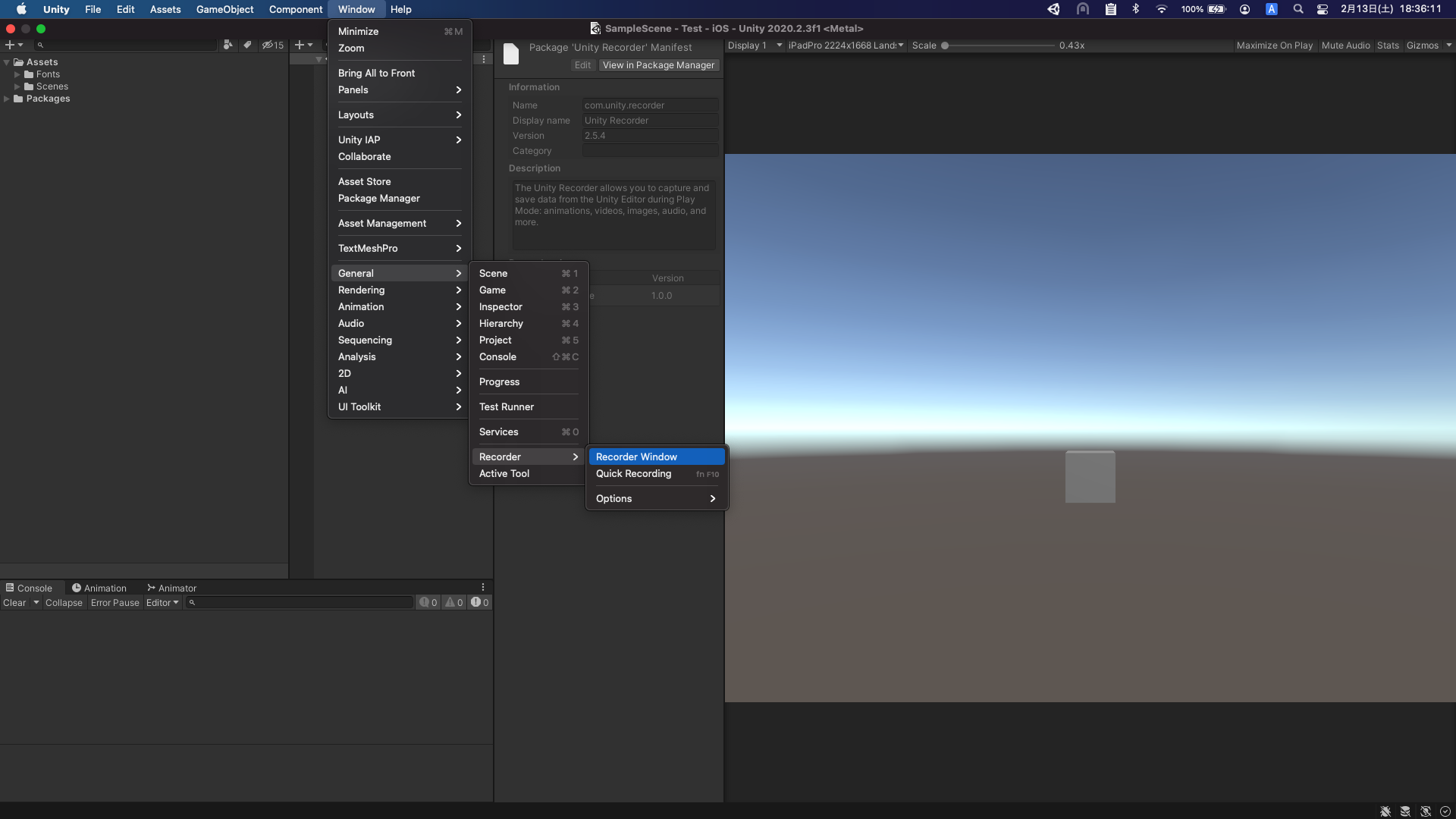Screen dimensions: 1456x819
Task: Collapse the Assets folder tree
Action: [7, 62]
